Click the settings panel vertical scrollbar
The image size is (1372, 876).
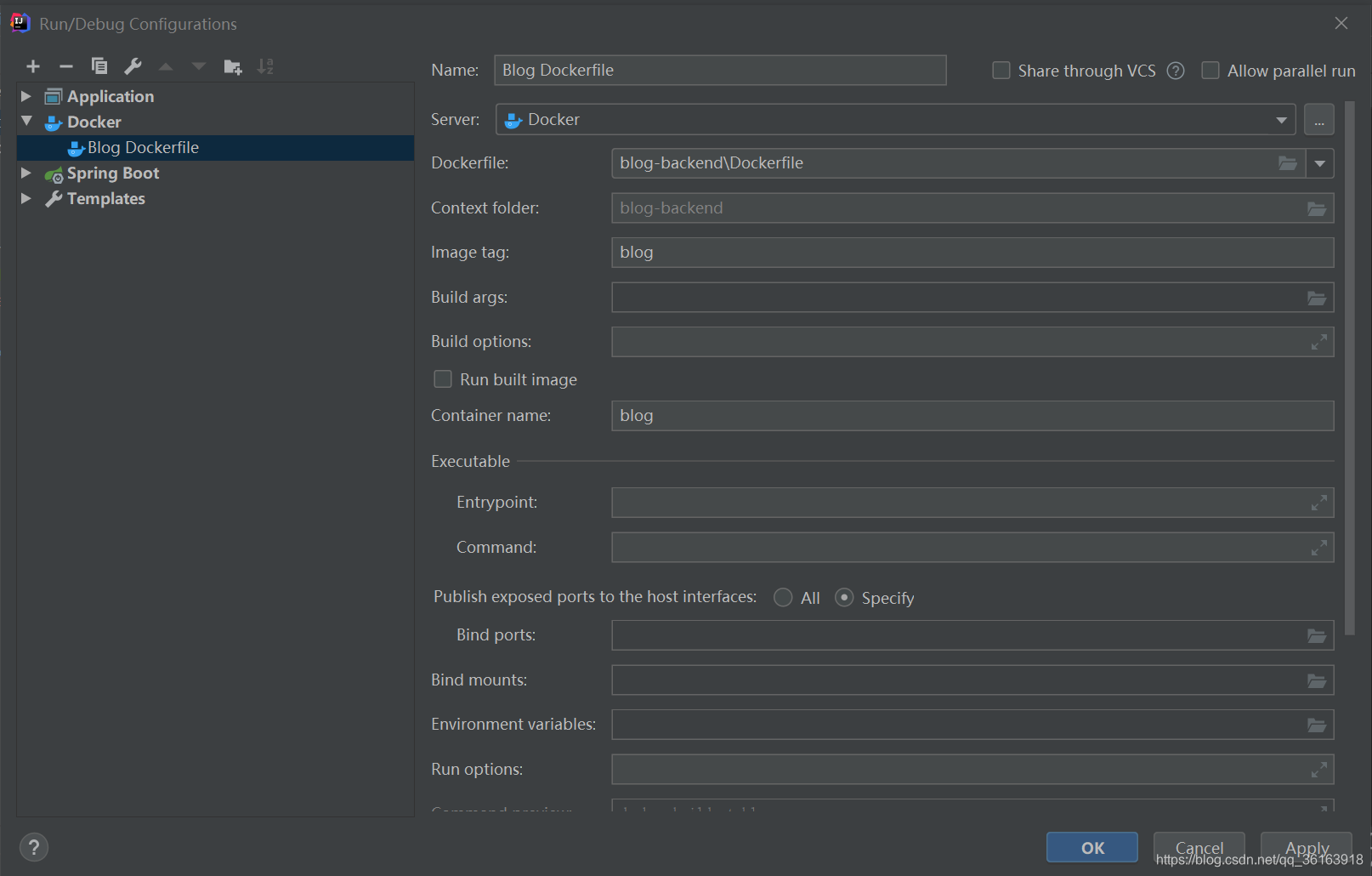pos(1349,367)
